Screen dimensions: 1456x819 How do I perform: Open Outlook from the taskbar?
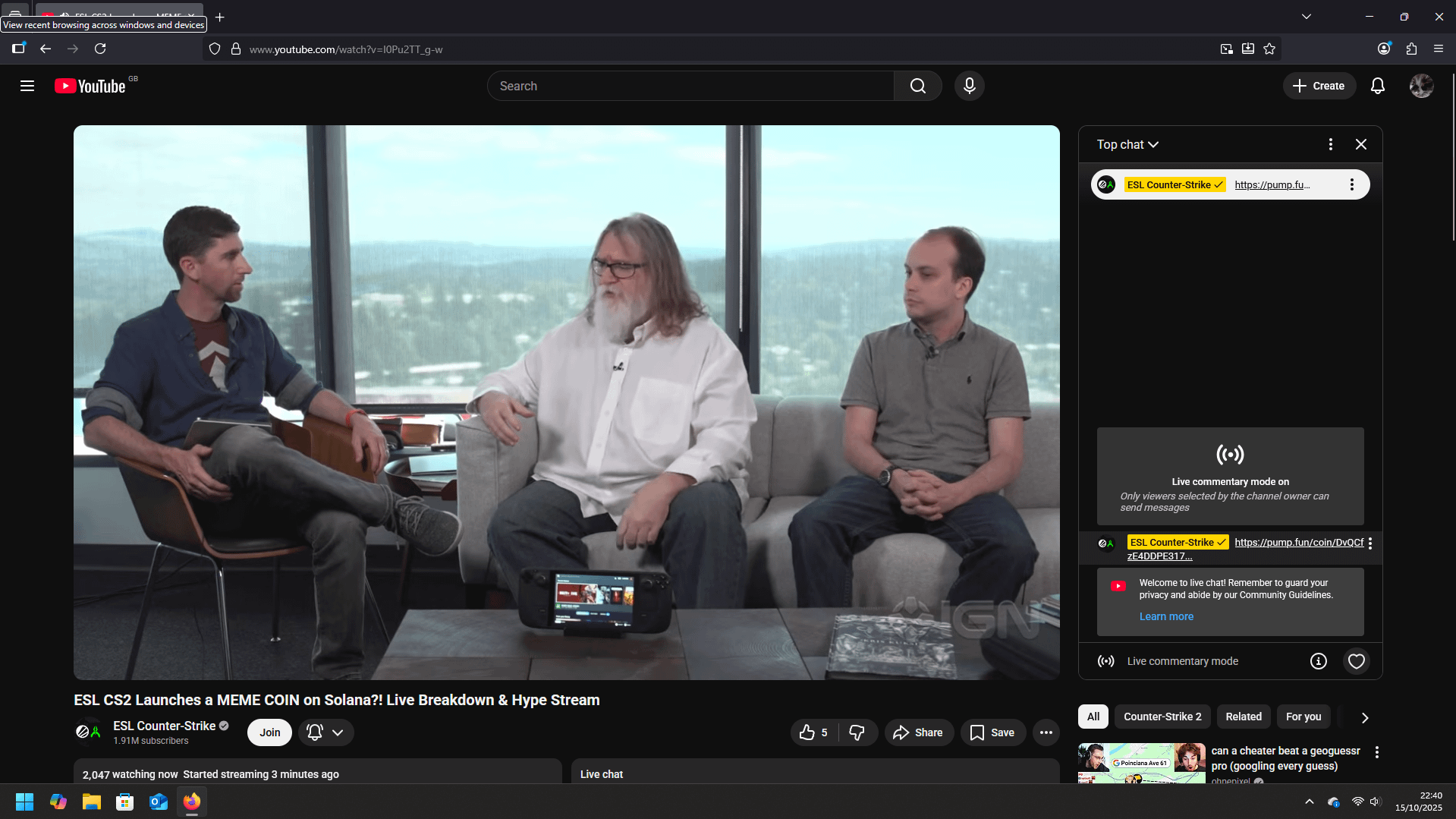coord(159,802)
